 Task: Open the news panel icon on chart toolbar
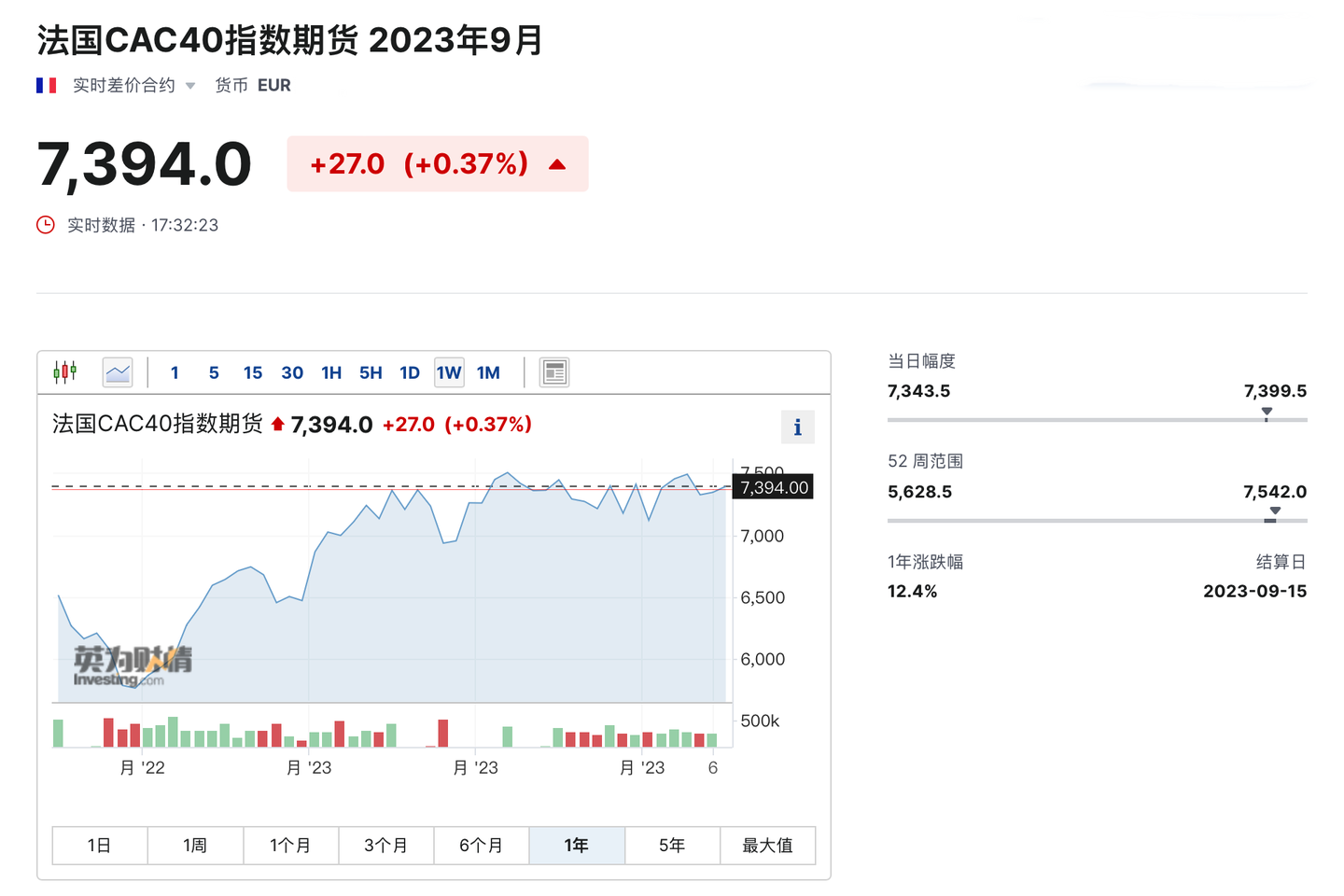(x=554, y=371)
